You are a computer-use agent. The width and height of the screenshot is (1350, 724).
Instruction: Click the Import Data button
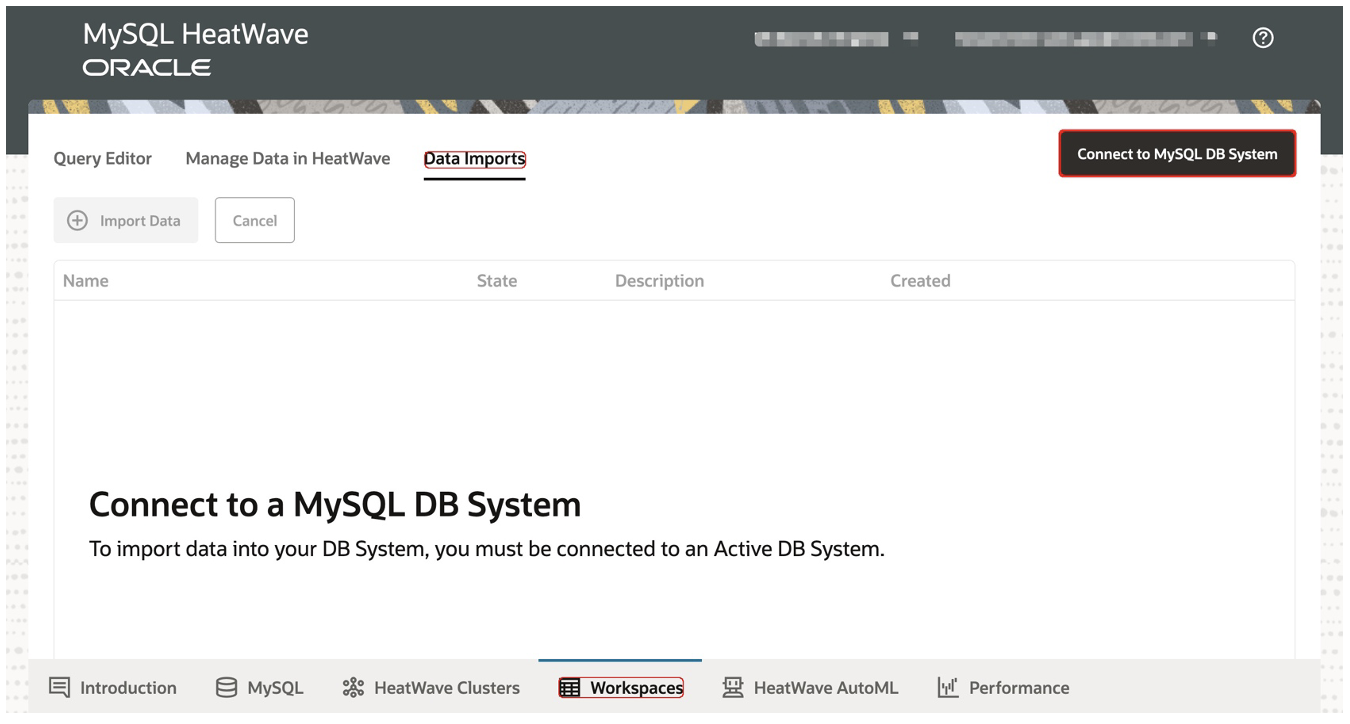click(125, 220)
